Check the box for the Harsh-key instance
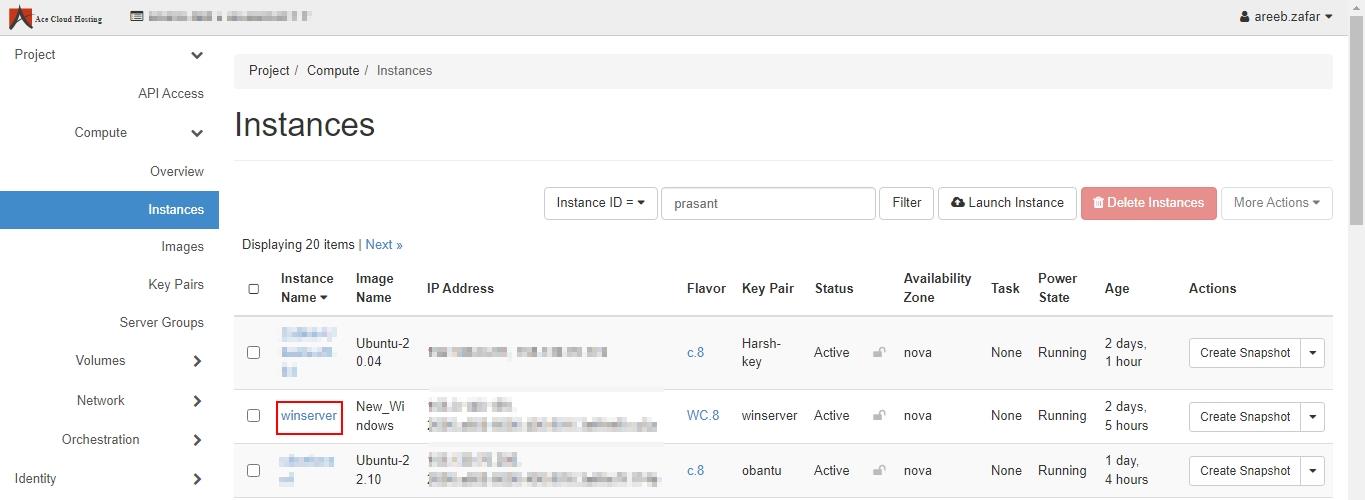This screenshot has width=1365, height=500. [253, 352]
